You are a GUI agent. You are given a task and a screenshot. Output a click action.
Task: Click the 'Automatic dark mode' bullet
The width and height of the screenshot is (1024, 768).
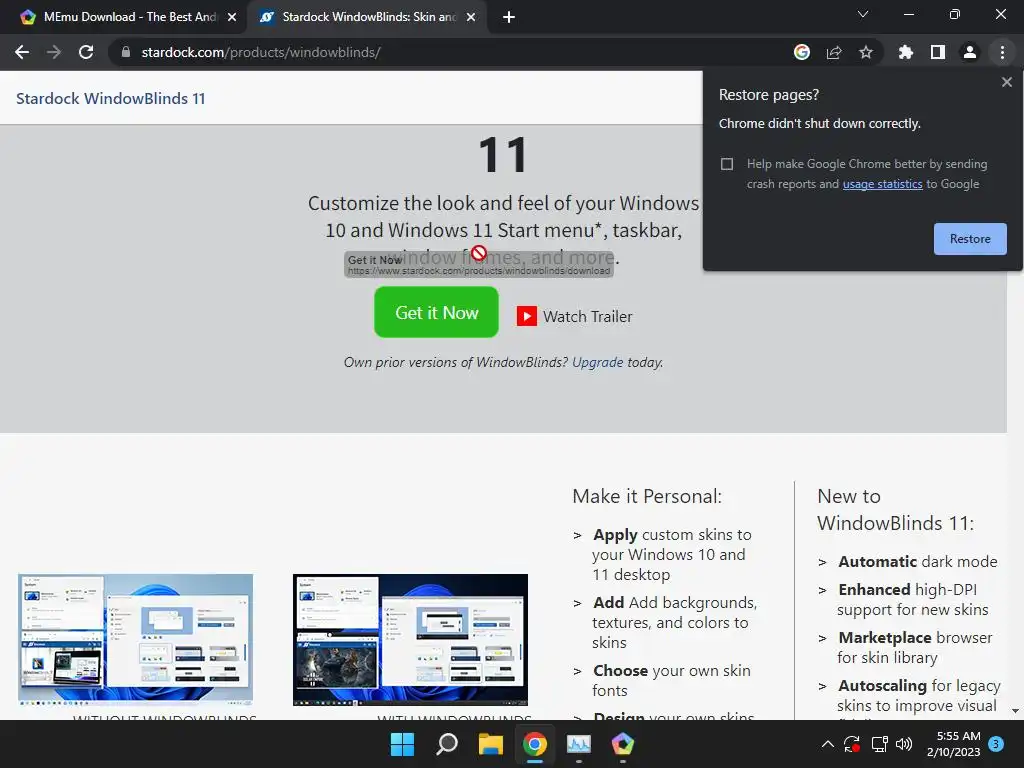pos(917,562)
